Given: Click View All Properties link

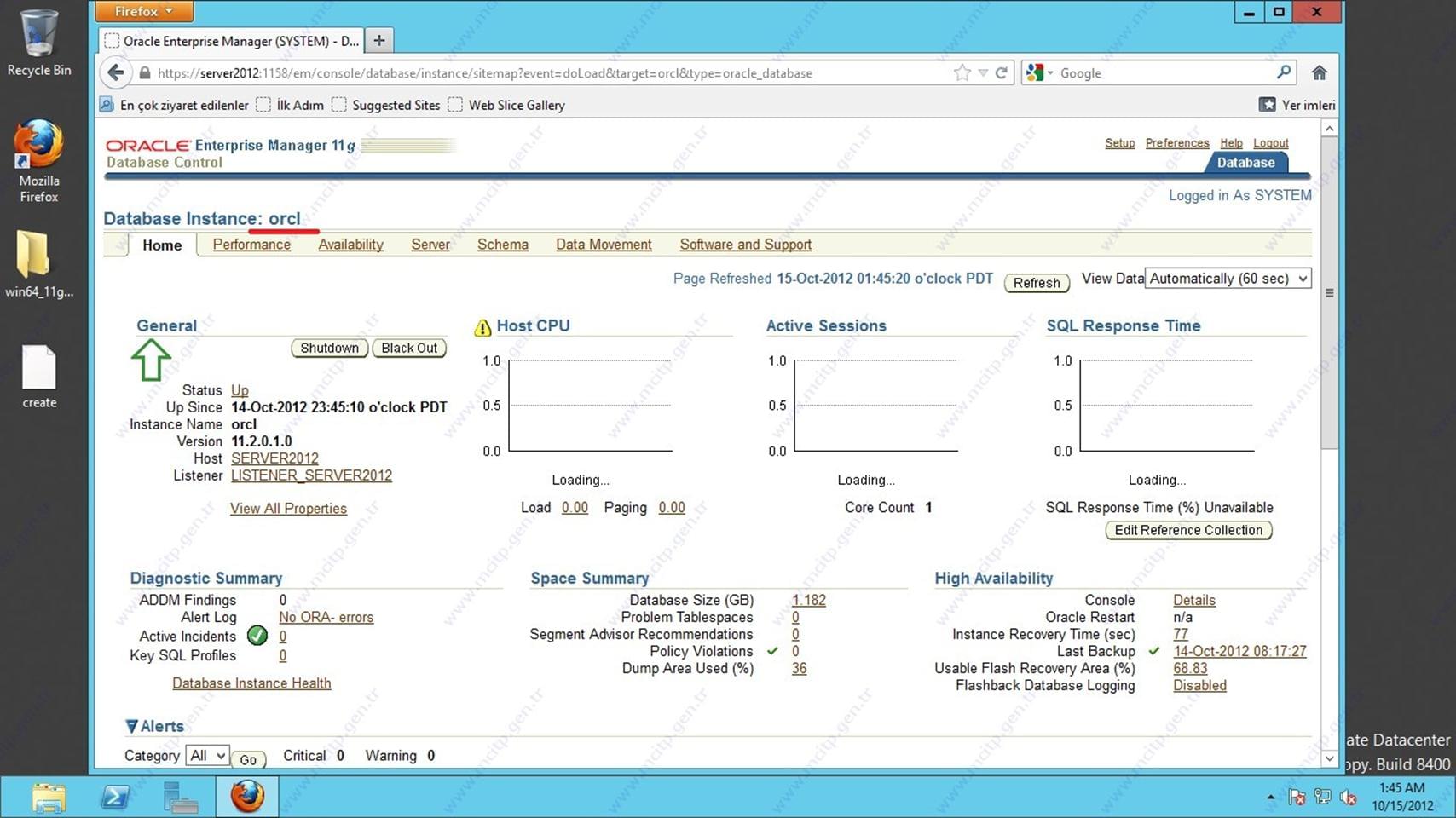Looking at the screenshot, I should click(x=288, y=509).
